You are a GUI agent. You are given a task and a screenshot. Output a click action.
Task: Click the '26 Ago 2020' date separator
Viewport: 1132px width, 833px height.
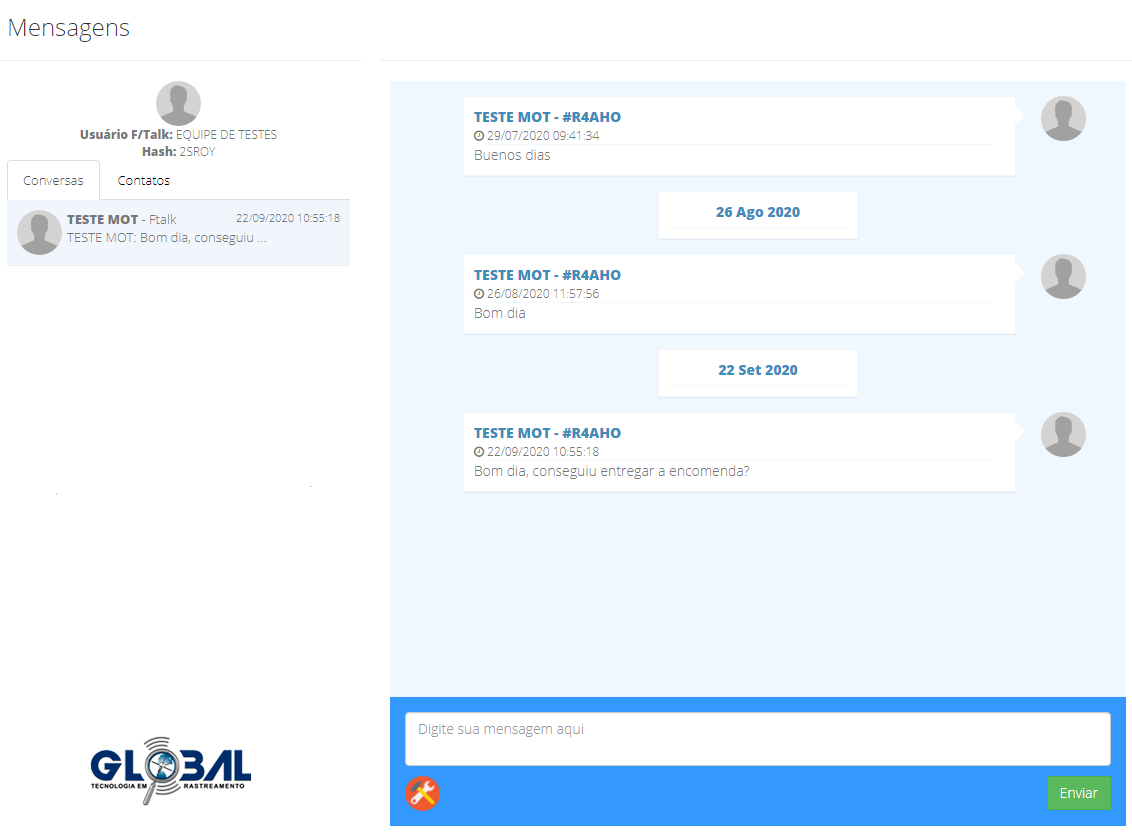757,212
